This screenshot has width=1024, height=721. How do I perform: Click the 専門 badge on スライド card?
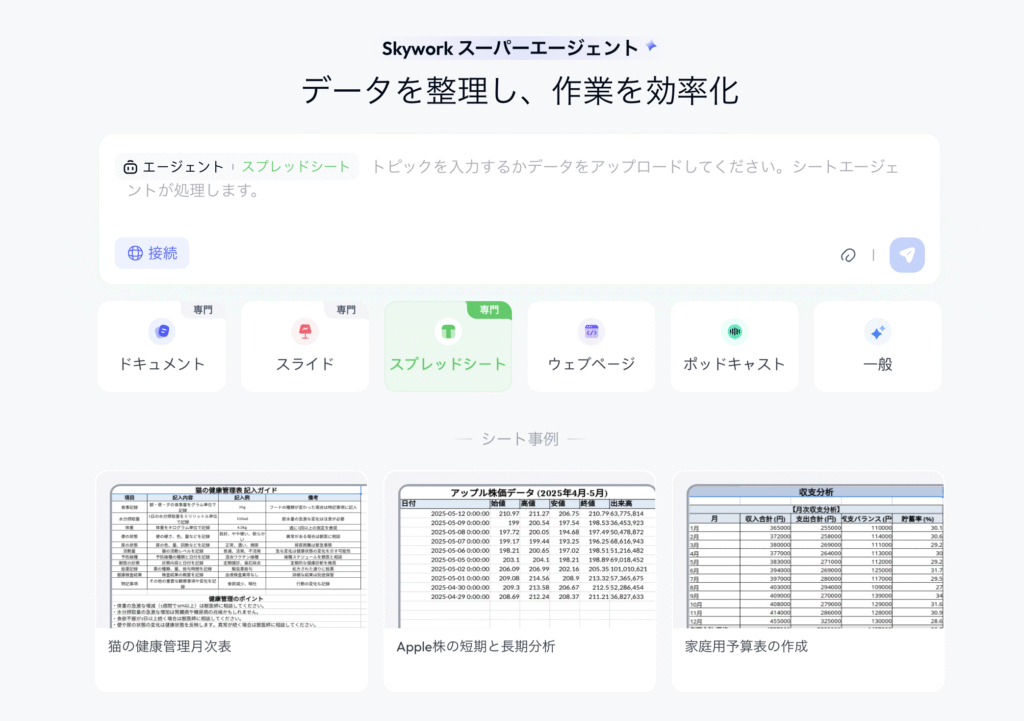(346, 310)
